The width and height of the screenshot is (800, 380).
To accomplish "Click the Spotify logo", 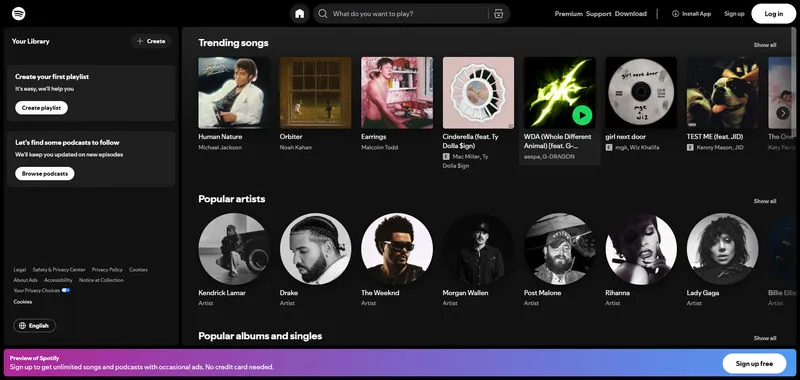I will [x=19, y=13].
